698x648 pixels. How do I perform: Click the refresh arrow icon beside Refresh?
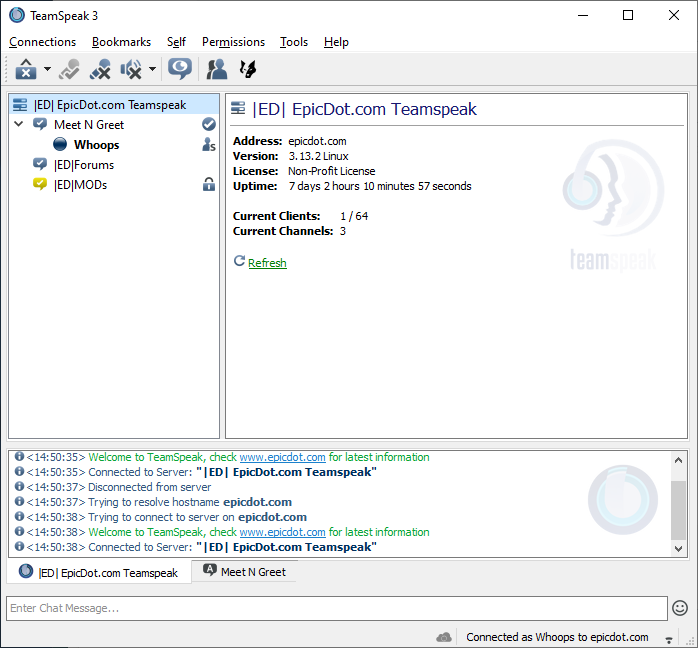click(239, 261)
